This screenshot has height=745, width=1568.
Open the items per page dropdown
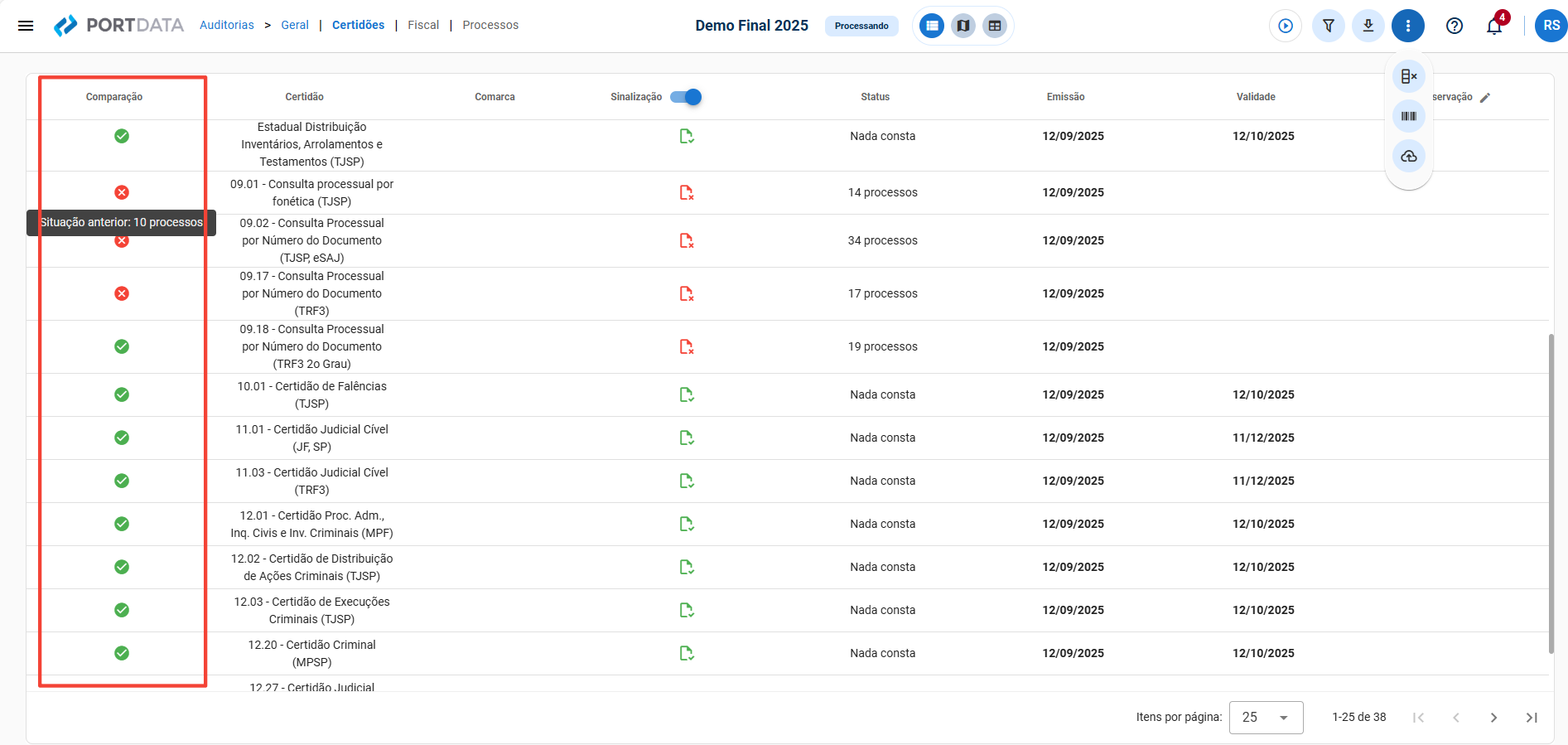(x=1266, y=717)
